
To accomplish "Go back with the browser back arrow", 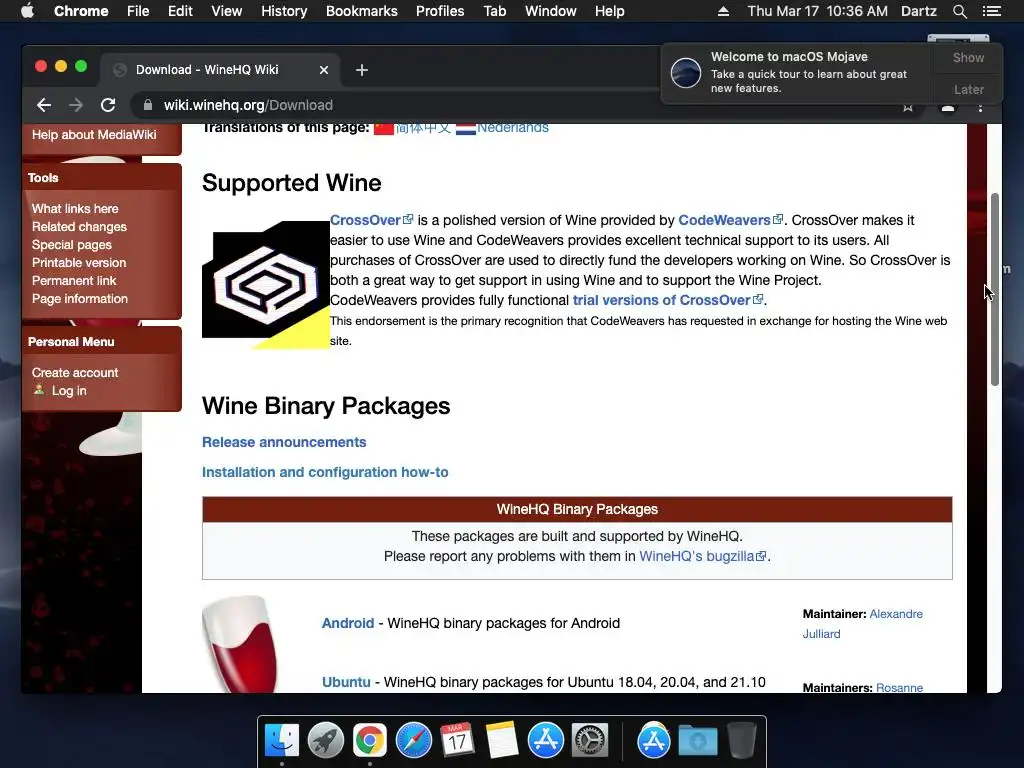I will click(x=44, y=105).
